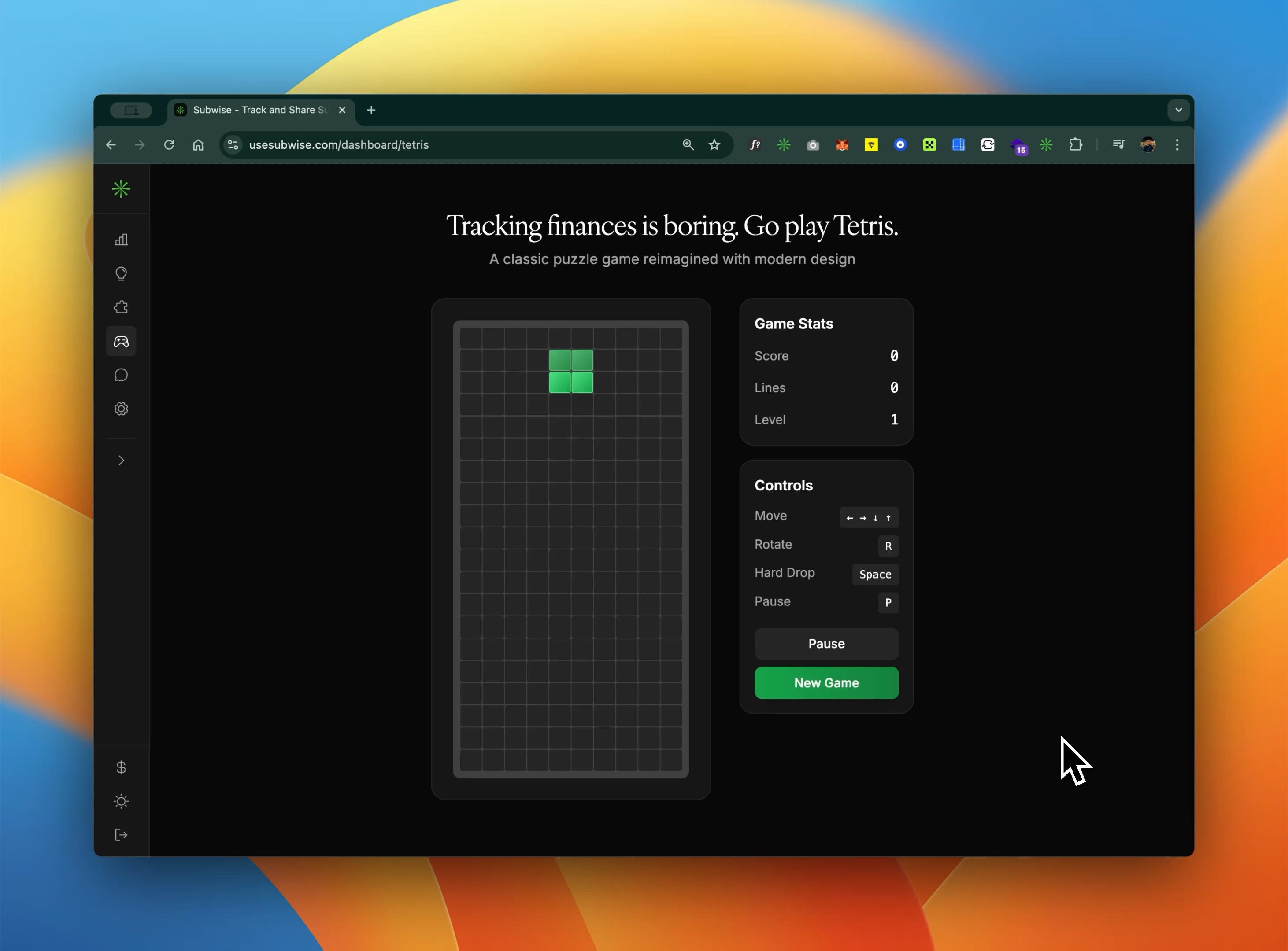Click the white rounded-square swirl extension icon
This screenshot has width=1288, height=951.
(x=987, y=145)
